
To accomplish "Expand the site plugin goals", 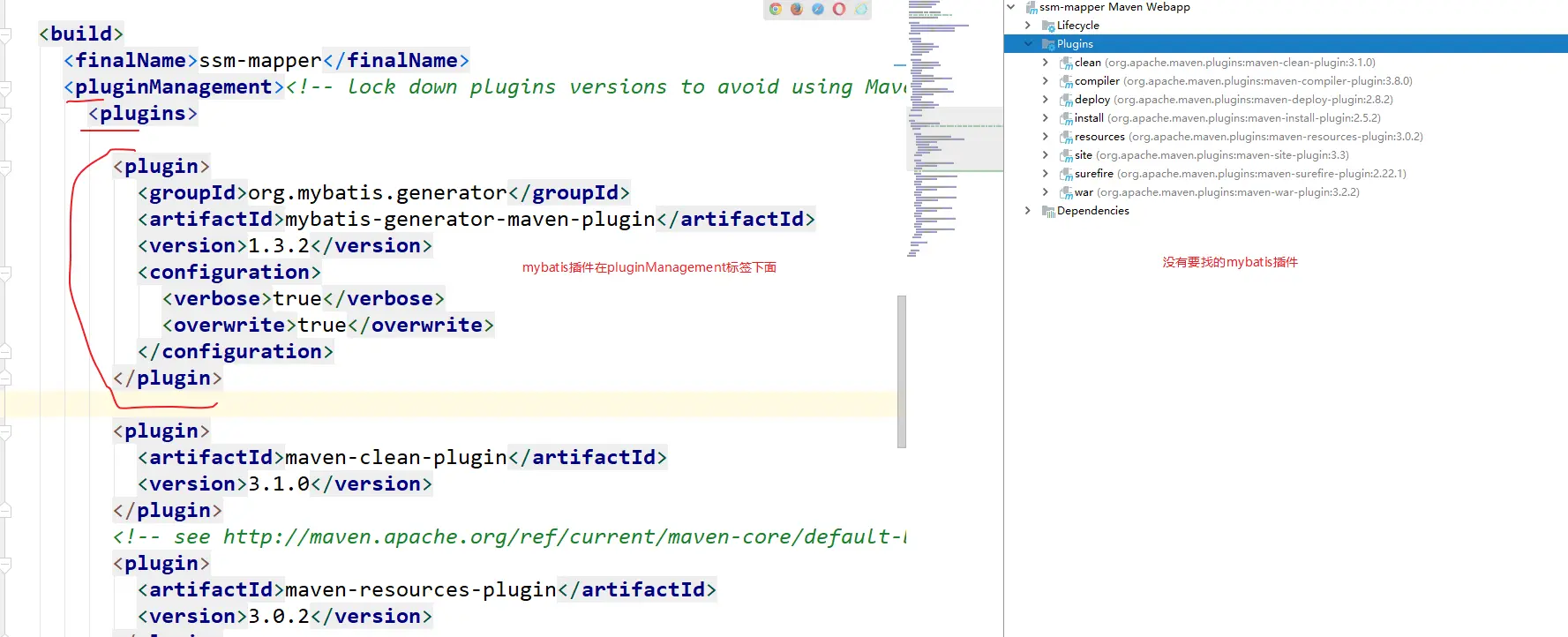I will (1046, 155).
